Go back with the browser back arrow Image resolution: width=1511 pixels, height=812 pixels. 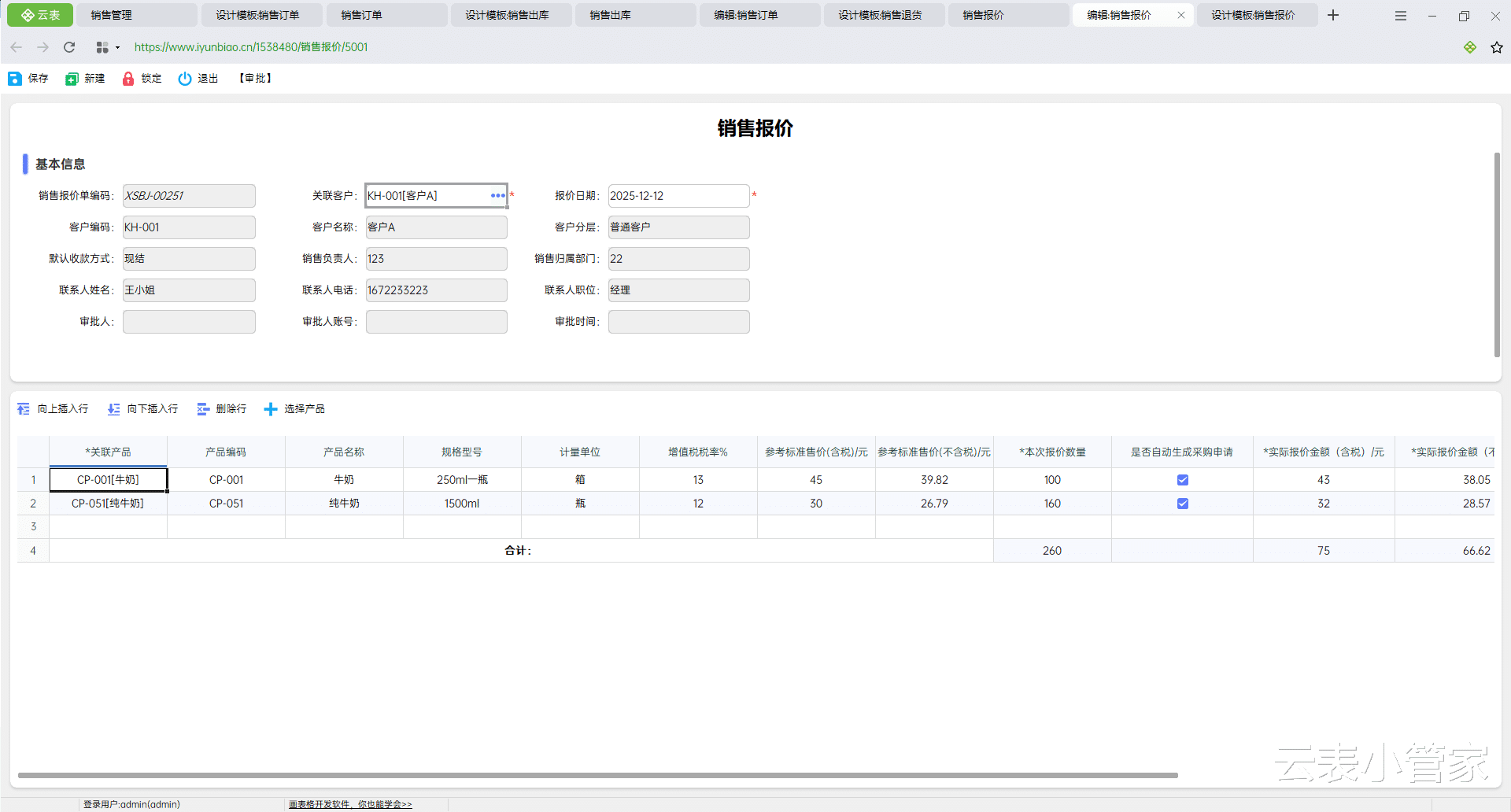coord(17,47)
